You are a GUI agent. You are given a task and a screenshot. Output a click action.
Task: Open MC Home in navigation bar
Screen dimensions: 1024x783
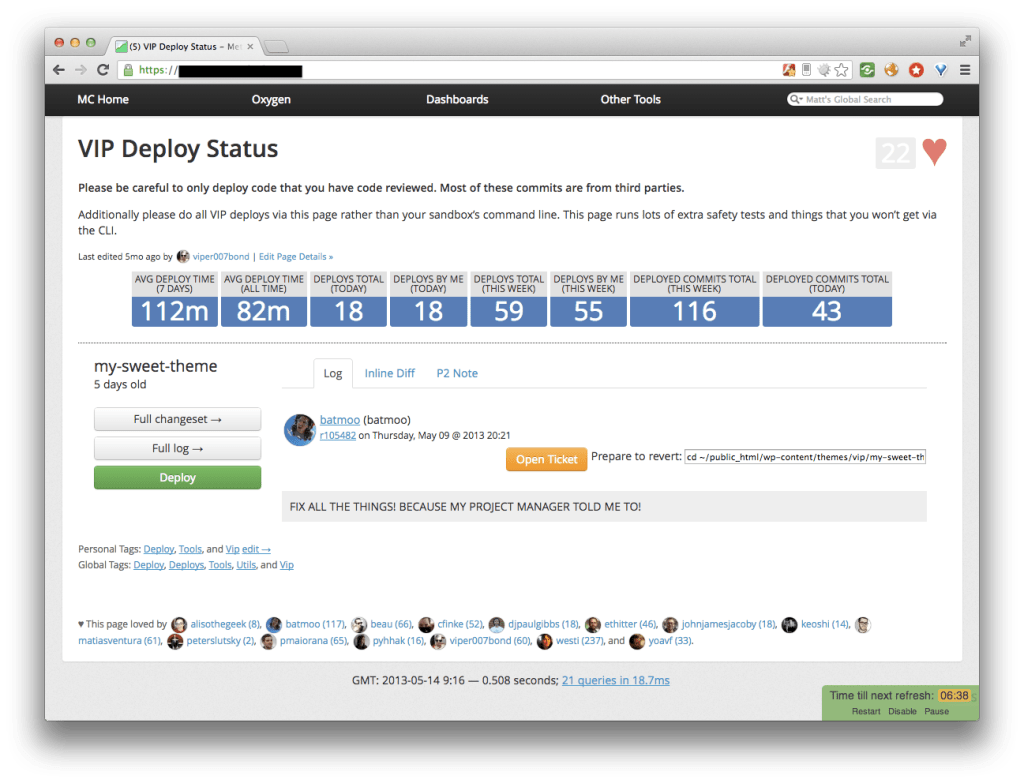pyautogui.click(x=103, y=99)
